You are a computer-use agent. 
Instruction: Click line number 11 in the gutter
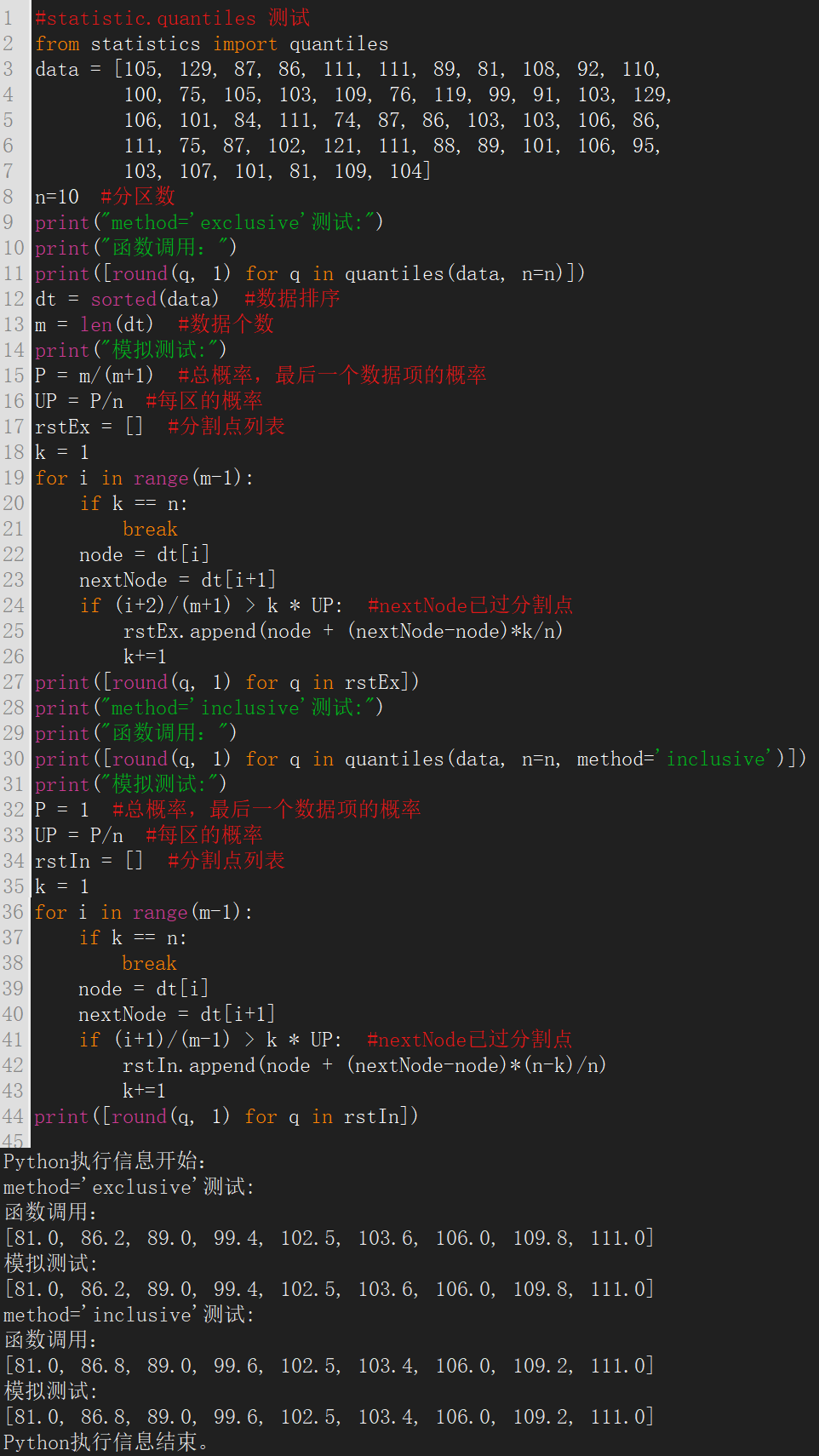point(14,273)
